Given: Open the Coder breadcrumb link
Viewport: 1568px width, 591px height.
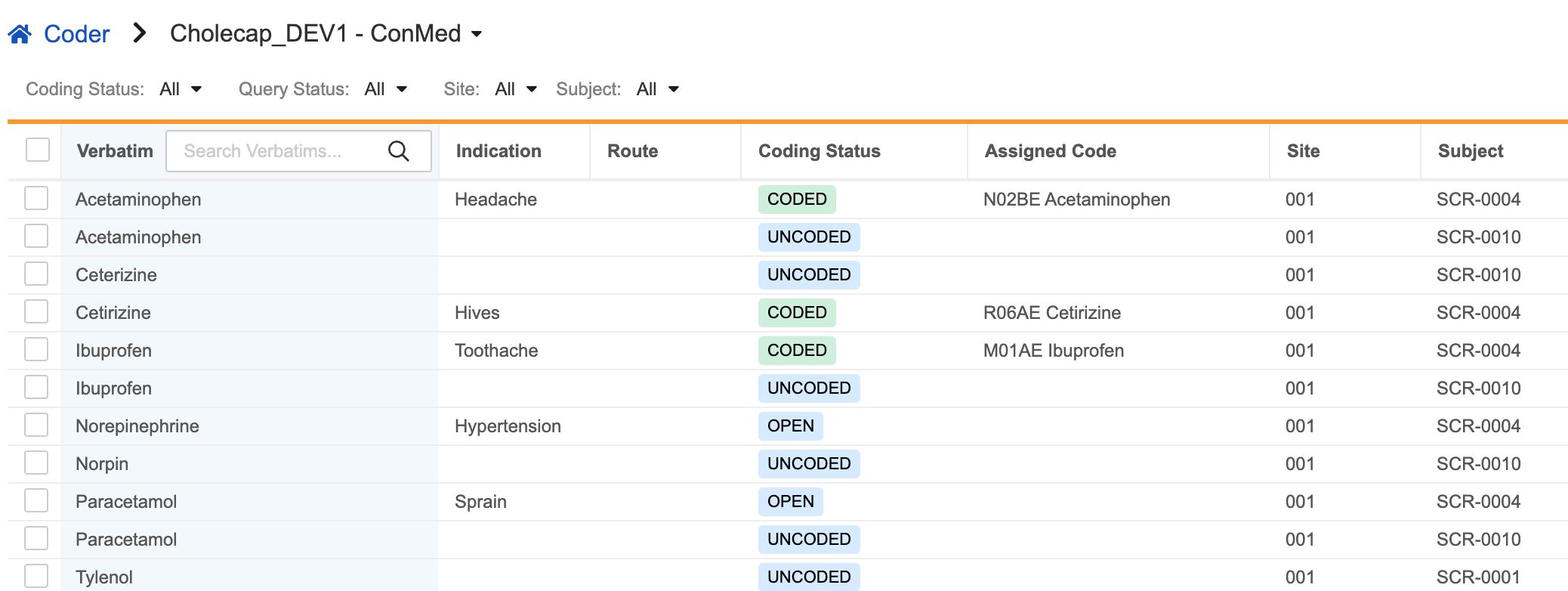Looking at the screenshot, I should [76, 34].
